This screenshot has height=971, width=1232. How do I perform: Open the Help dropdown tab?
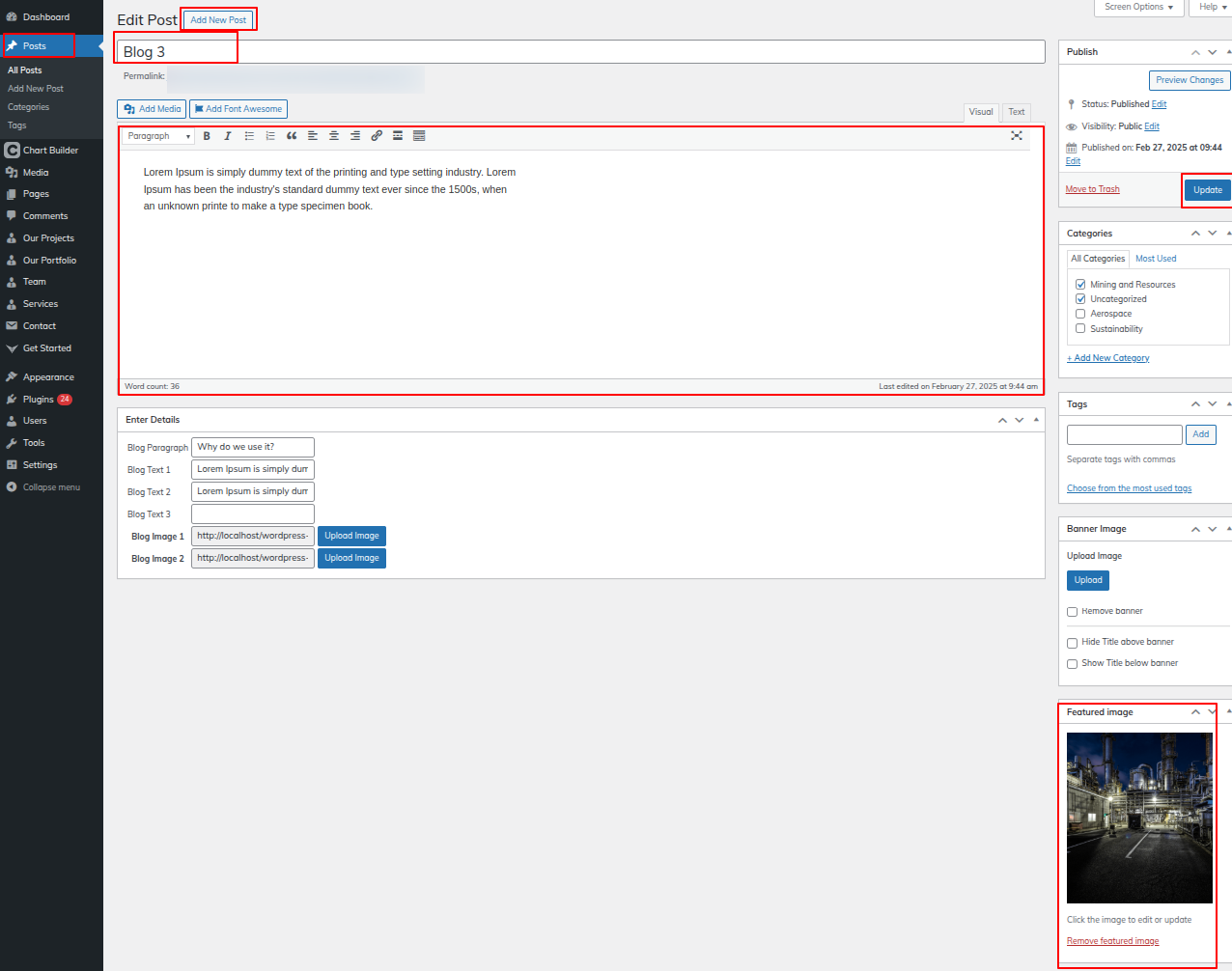coord(1212,7)
